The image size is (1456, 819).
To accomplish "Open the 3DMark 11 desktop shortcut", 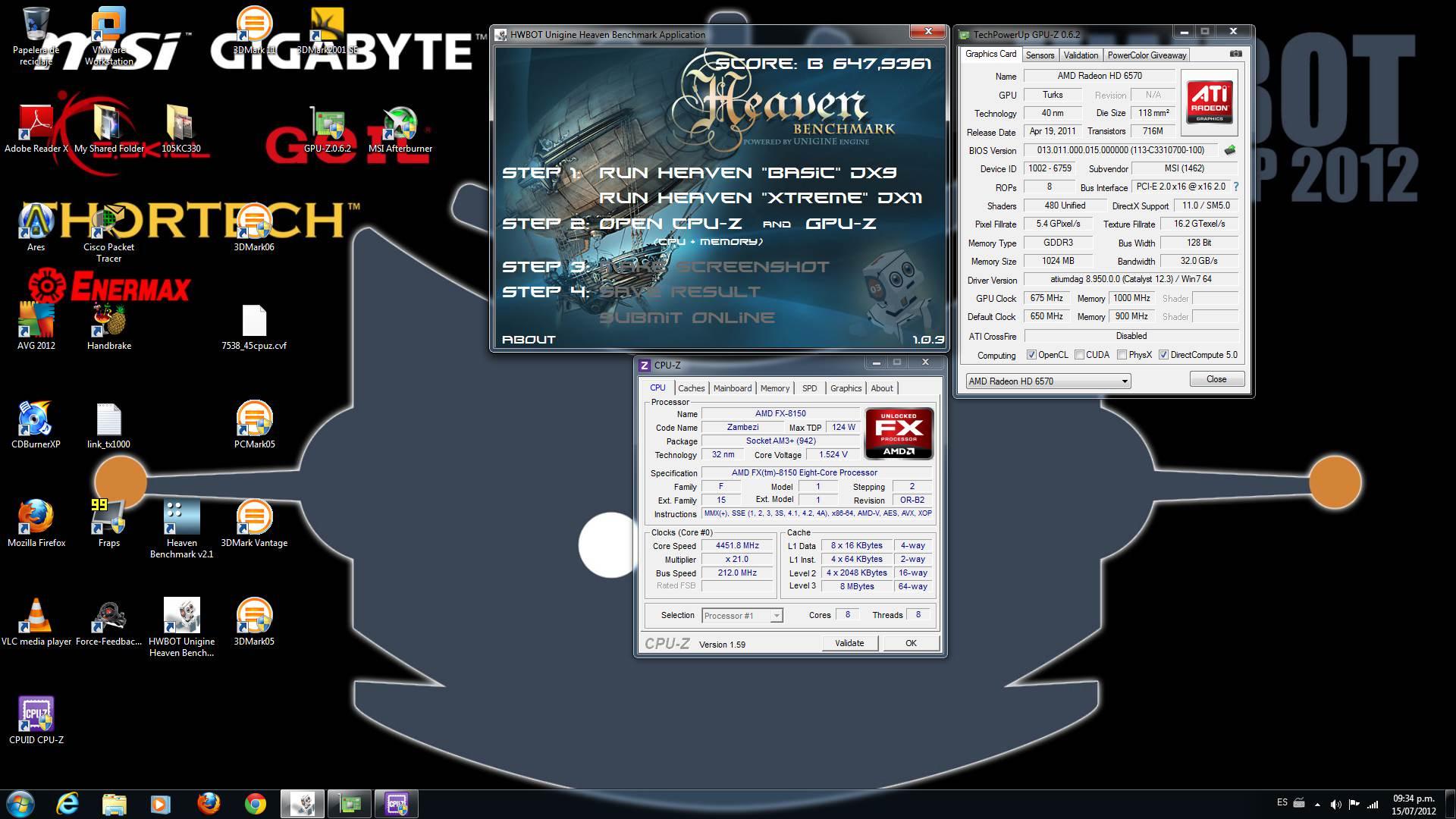I will (254, 30).
